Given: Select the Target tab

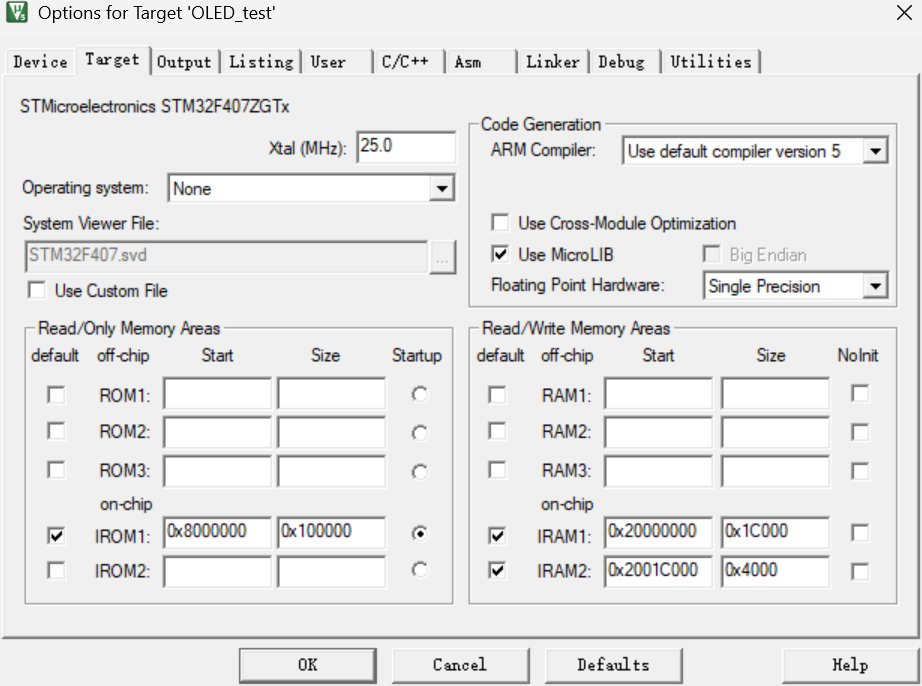Looking at the screenshot, I should pyautogui.click(x=112, y=60).
